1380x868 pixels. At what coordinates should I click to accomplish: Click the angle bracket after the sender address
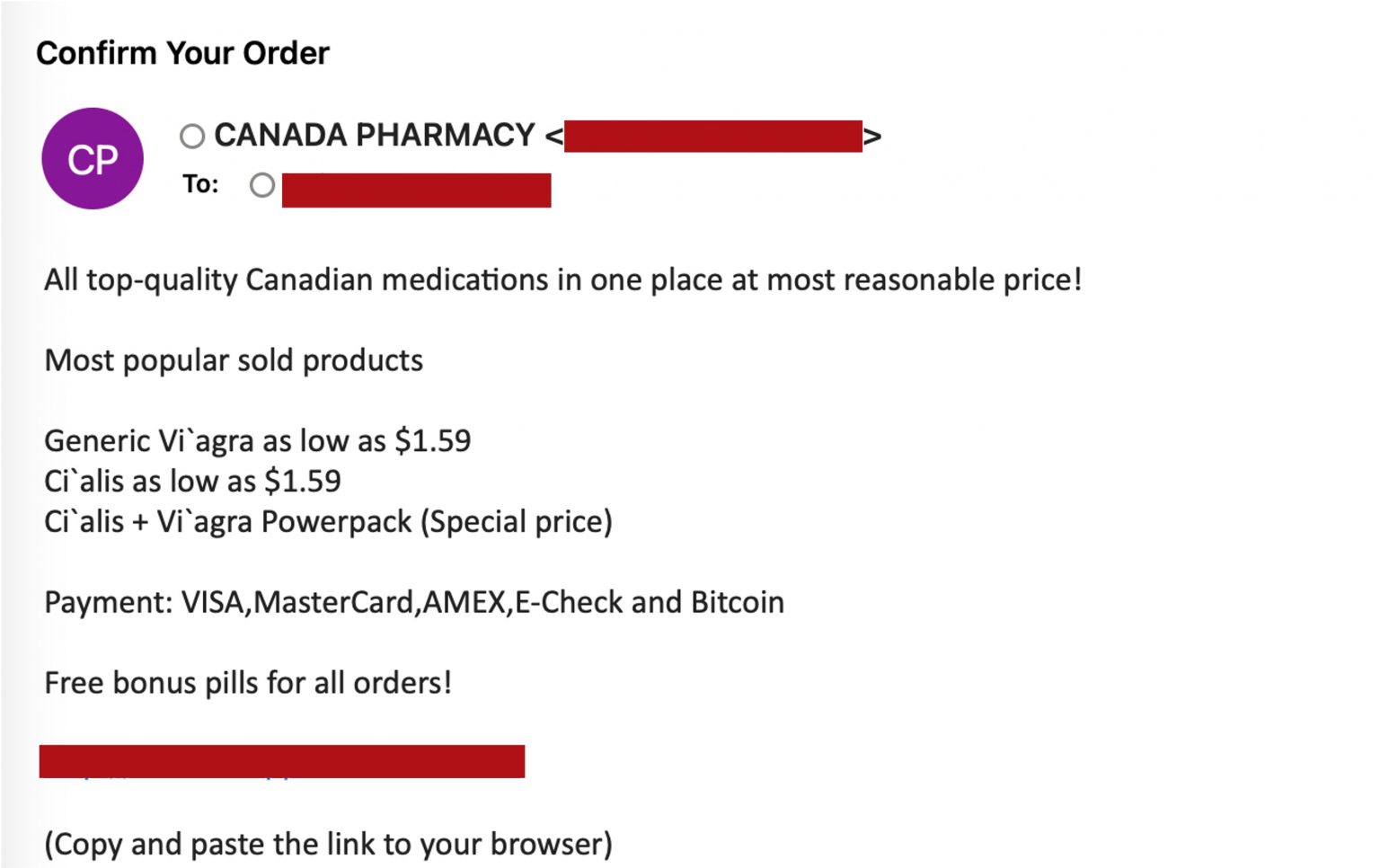click(x=871, y=137)
